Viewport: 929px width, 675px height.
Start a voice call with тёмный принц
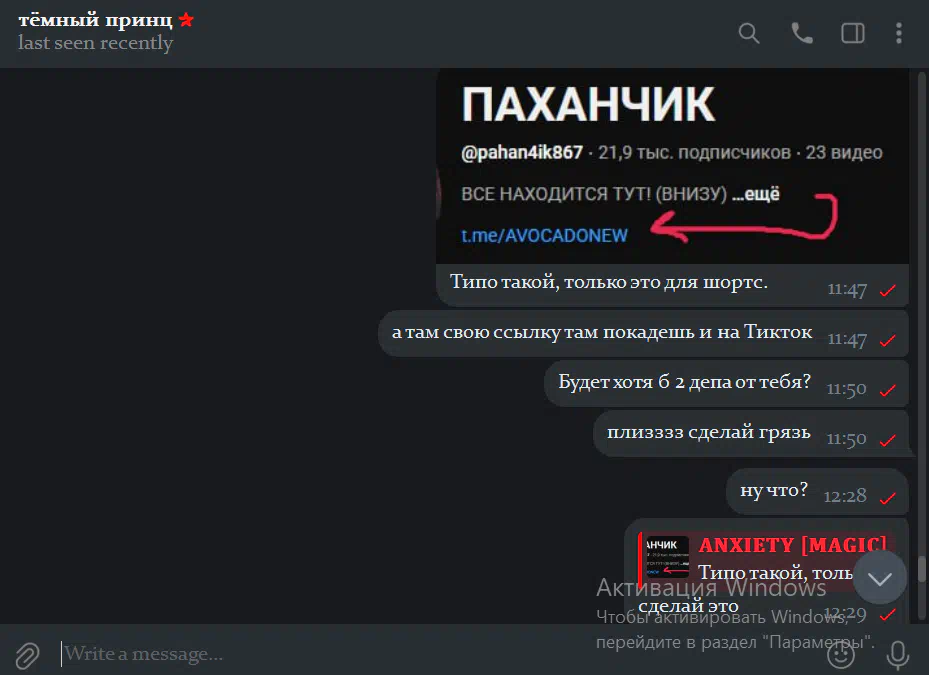pyautogui.click(x=802, y=33)
